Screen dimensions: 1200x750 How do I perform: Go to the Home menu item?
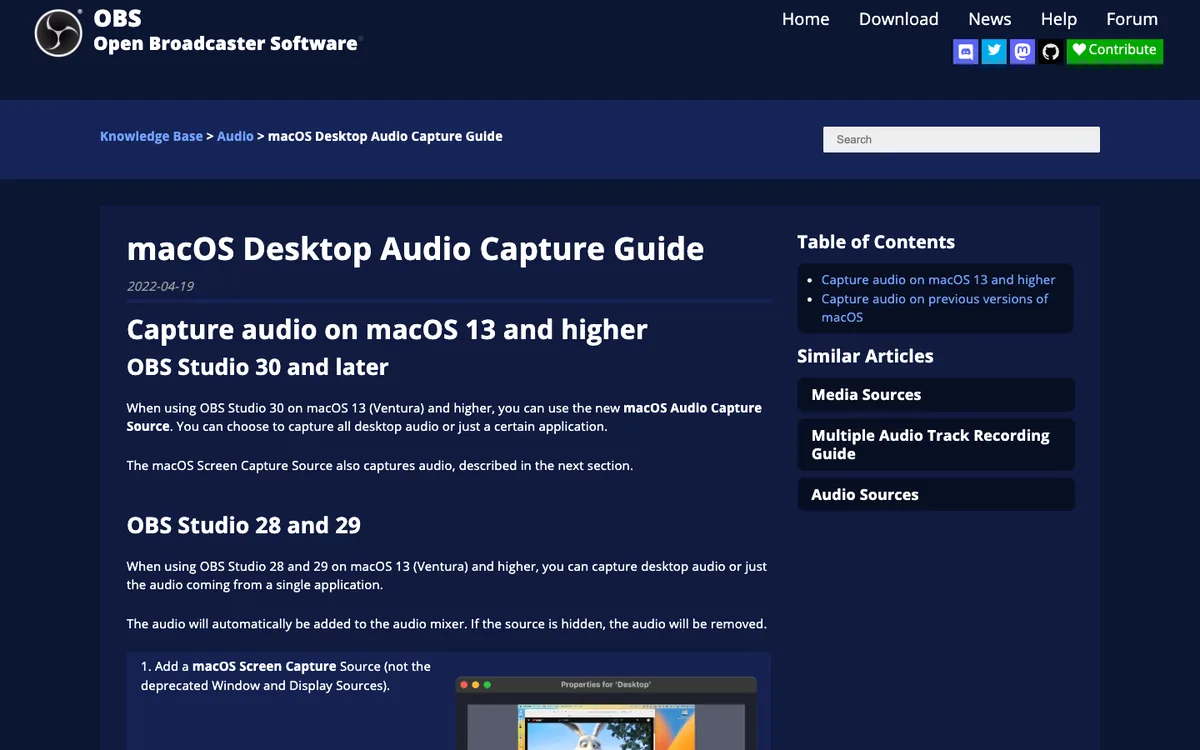pyautogui.click(x=805, y=19)
